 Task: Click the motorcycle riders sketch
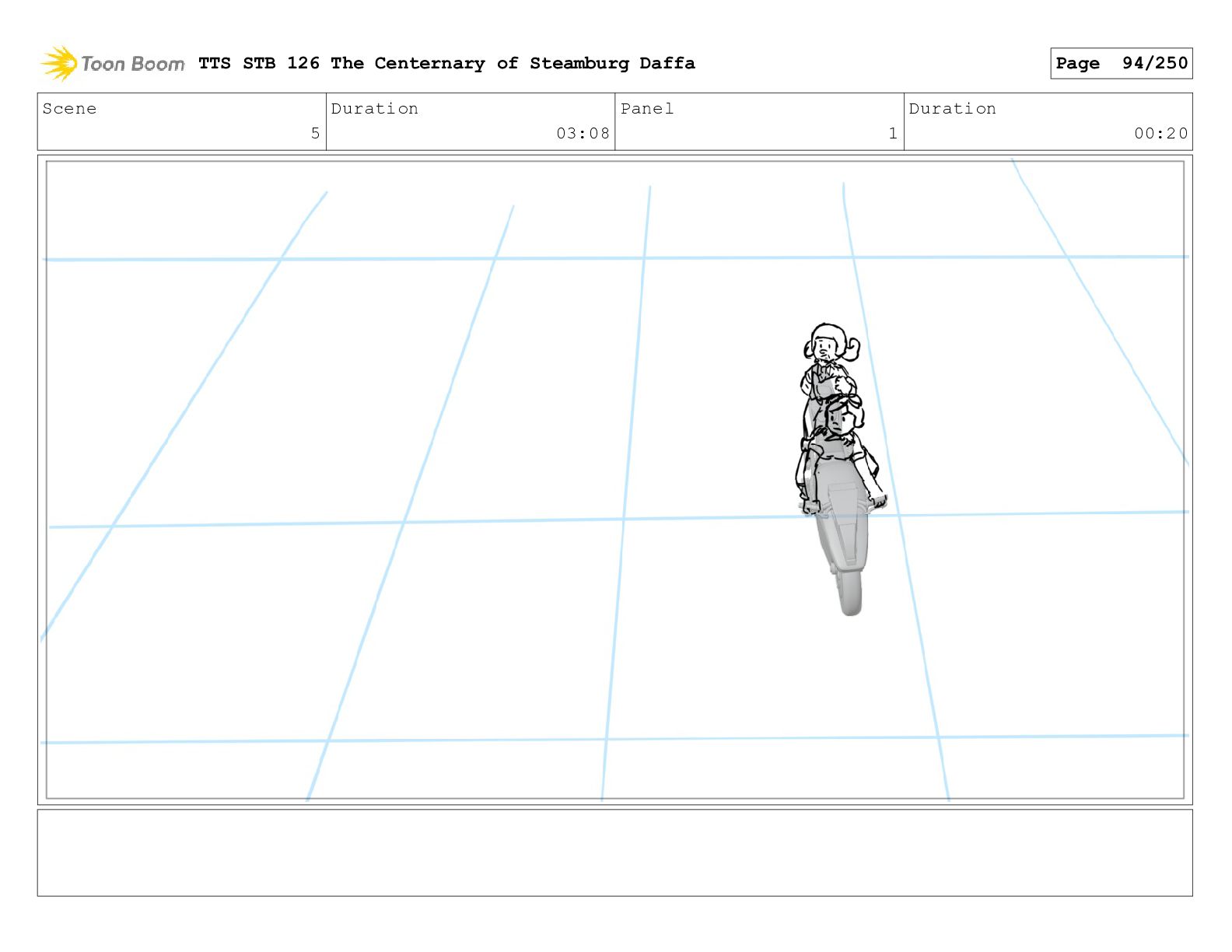click(x=840, y=469)
